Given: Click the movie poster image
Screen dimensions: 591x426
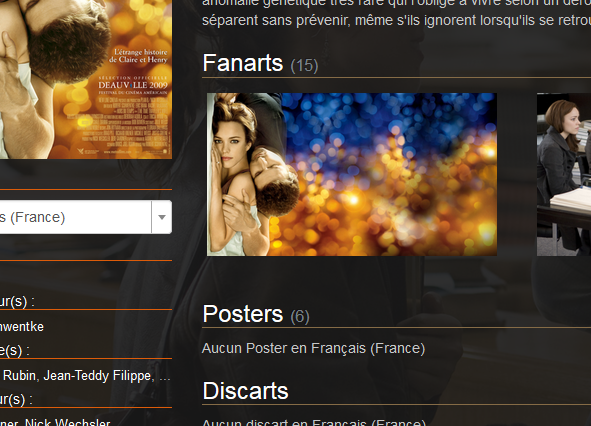Looking at the screenshot, I should pos(86,79).
